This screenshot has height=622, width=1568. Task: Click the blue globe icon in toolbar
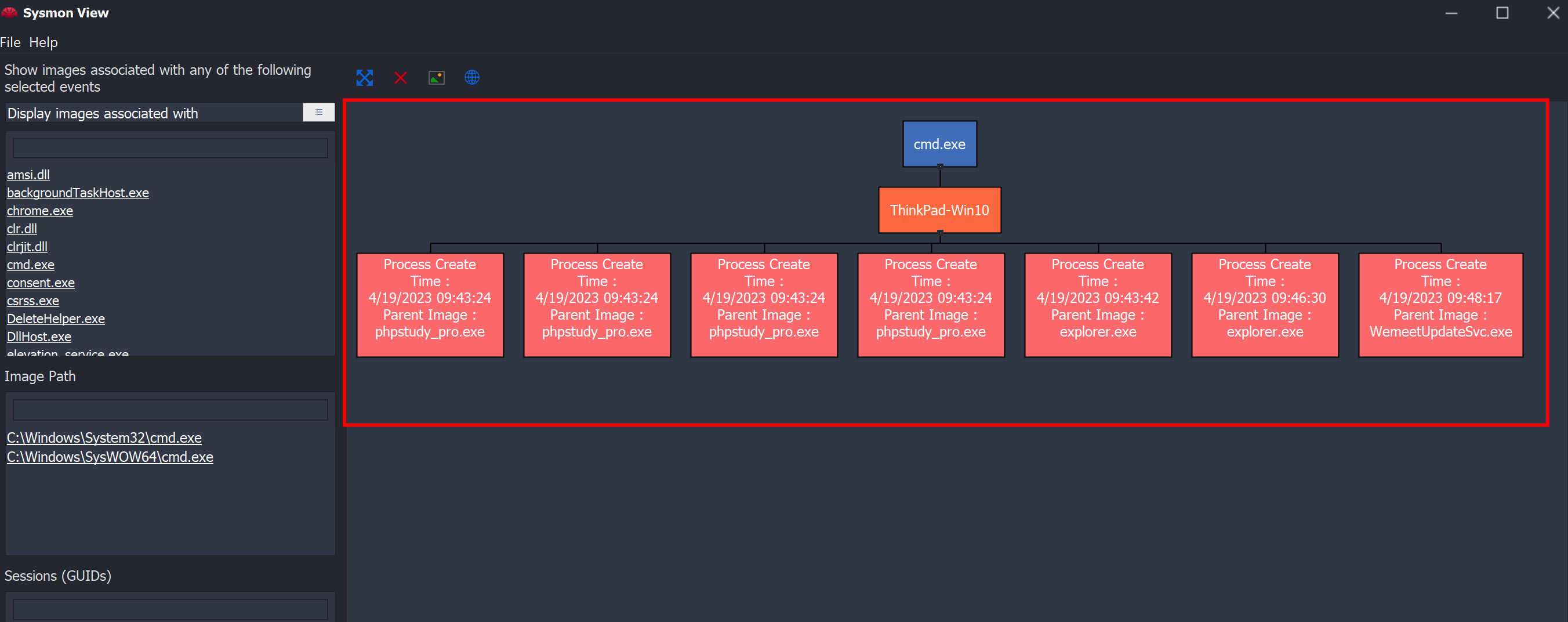click(x=472, y=77)
